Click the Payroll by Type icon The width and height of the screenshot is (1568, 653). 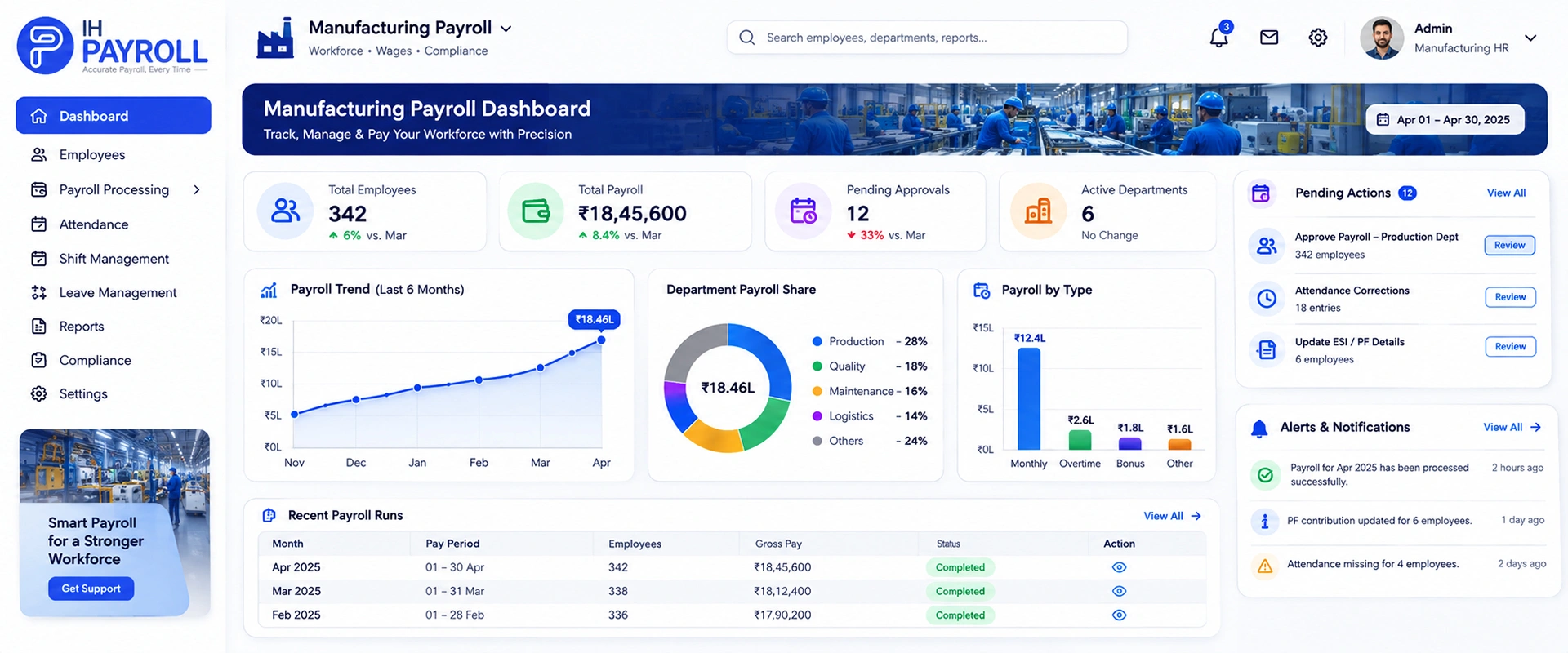[982, 291]
